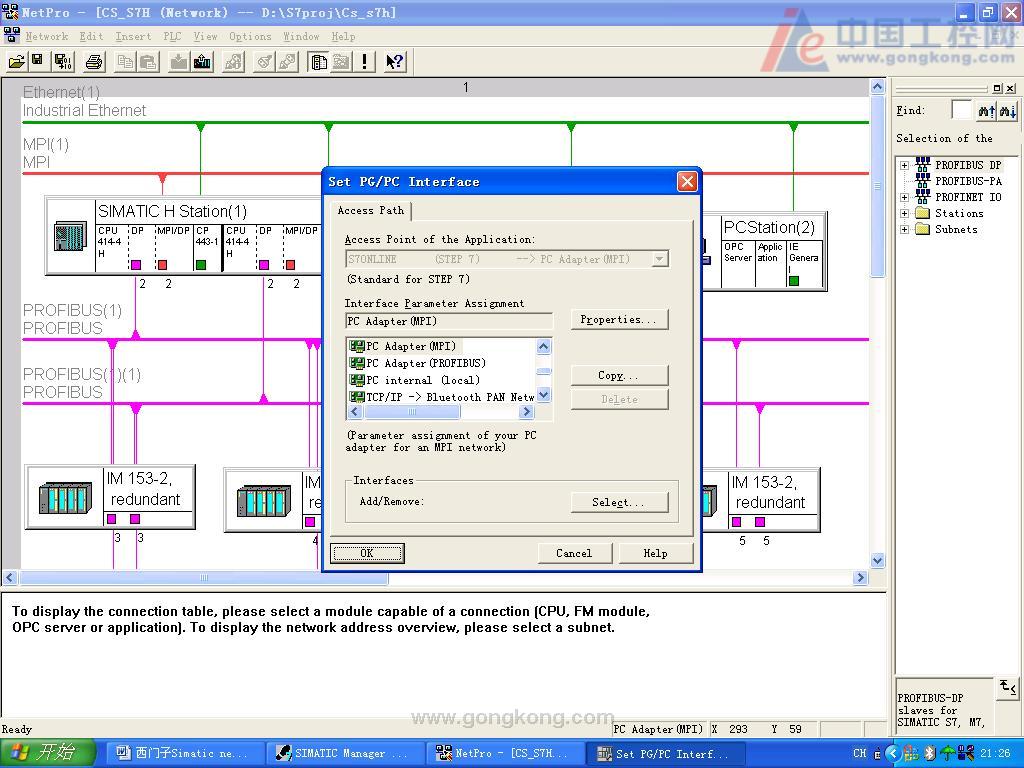This screenshot has width=1024, height=768.
Task: Open the View menu
Action: [x=205, y=37]
